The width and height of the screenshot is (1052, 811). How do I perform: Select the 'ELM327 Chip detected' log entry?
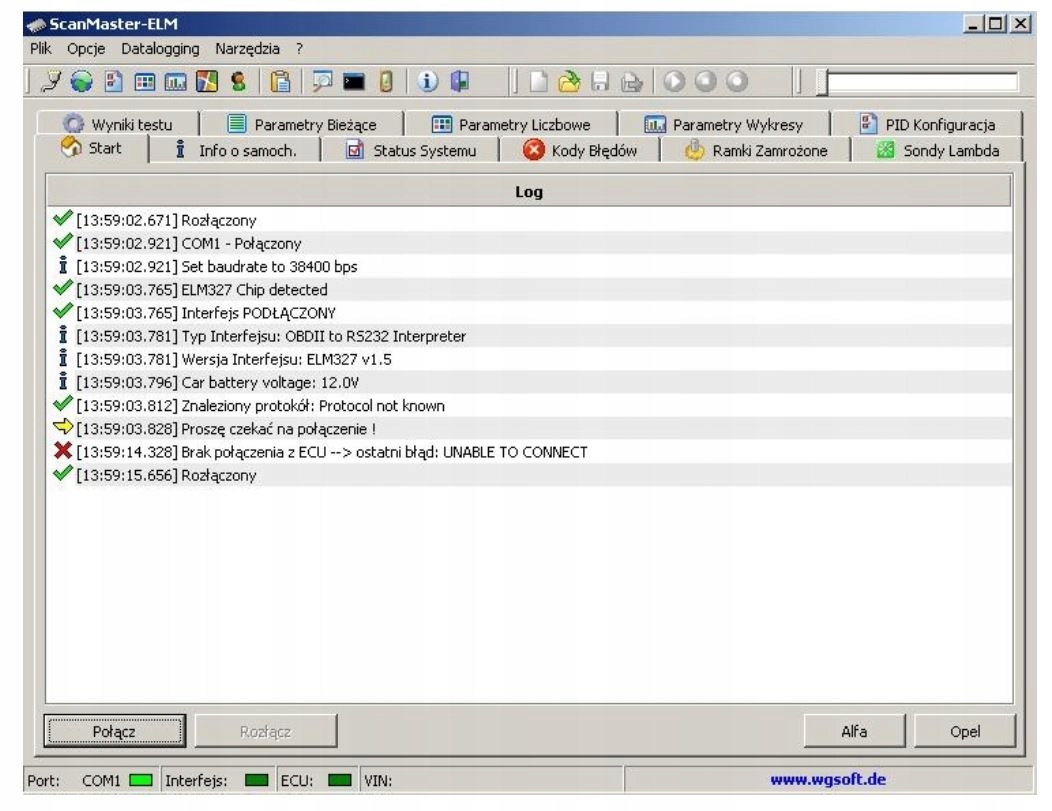[x=529, y=290]
